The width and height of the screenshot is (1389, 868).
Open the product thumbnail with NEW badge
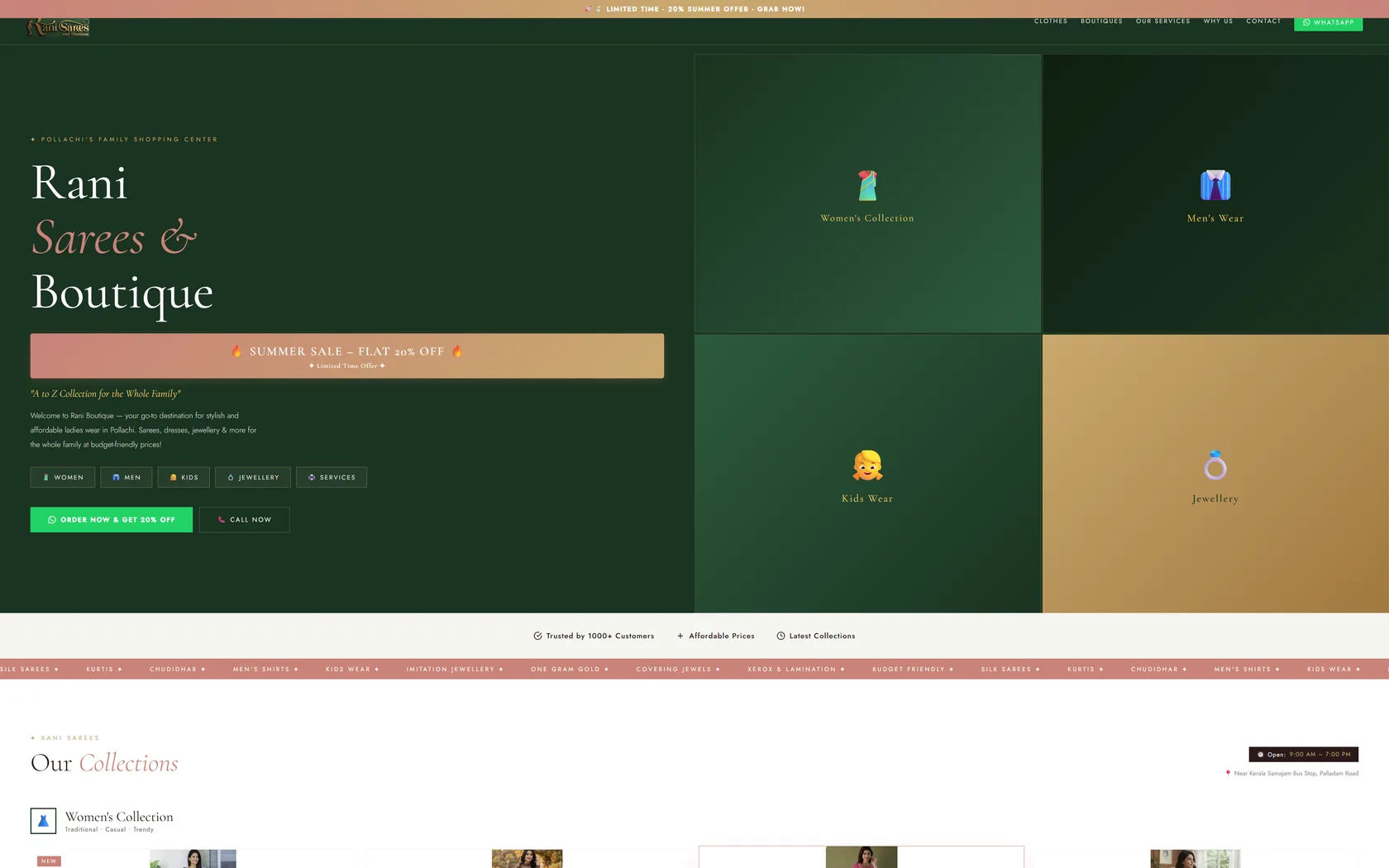click(x=193, y=858)
